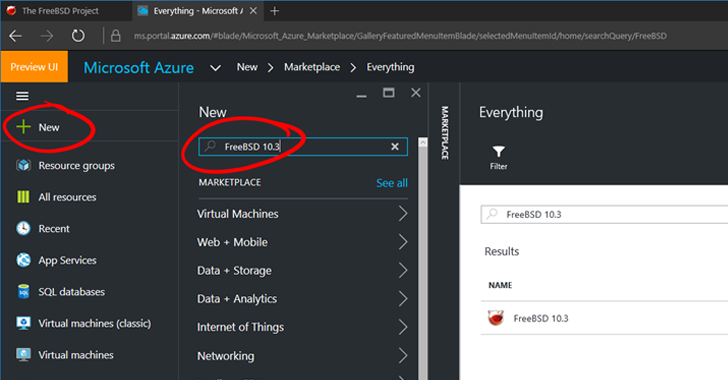Screen dimensions: 728x380
Task: Expand the Web + Mobile chevron
Action: click(x=403, y=242)
